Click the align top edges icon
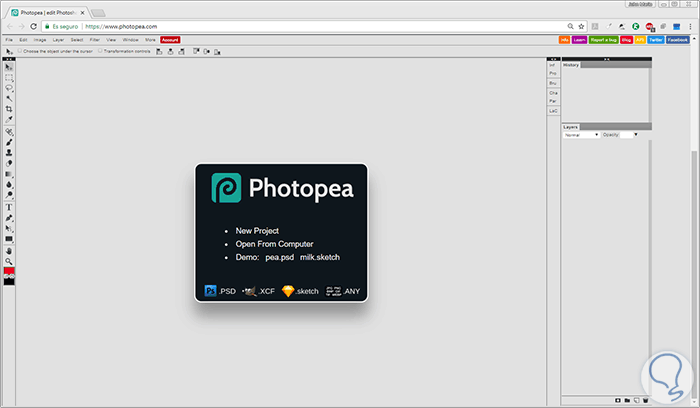Screen dimensions: 700x408 tap(196, 52)
